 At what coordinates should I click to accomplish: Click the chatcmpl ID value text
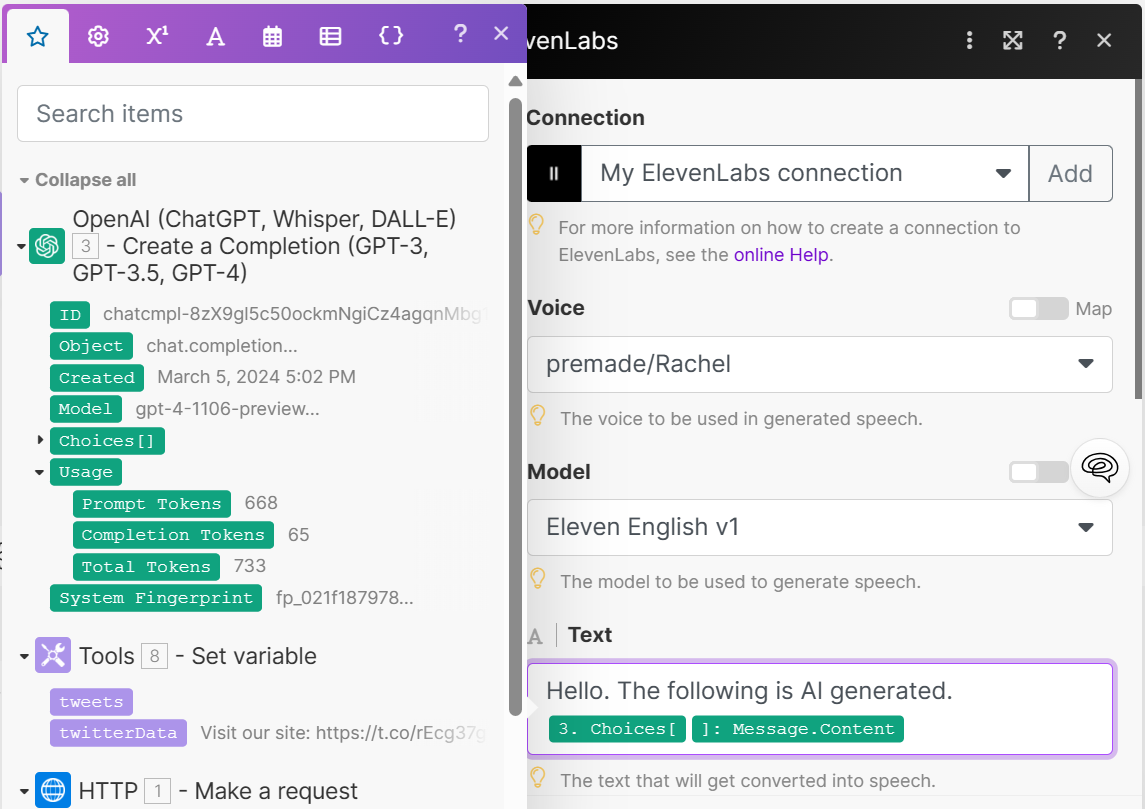click(295, 314)
